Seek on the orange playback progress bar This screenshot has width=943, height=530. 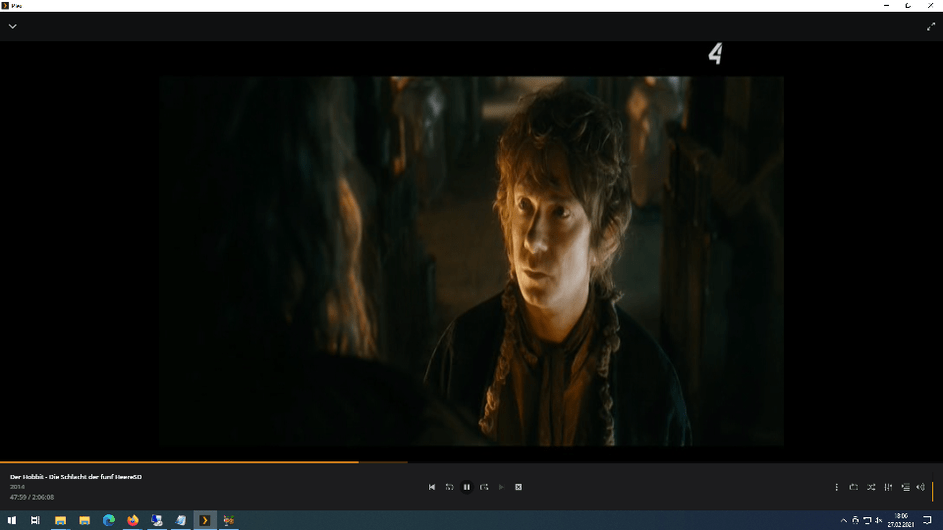[179, 462]
